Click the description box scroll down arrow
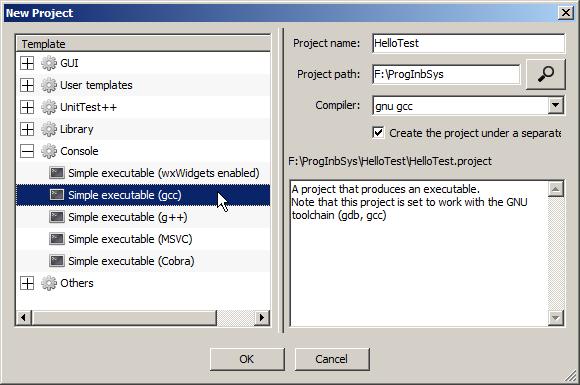The image size is (580, 385). coord(556,318)
